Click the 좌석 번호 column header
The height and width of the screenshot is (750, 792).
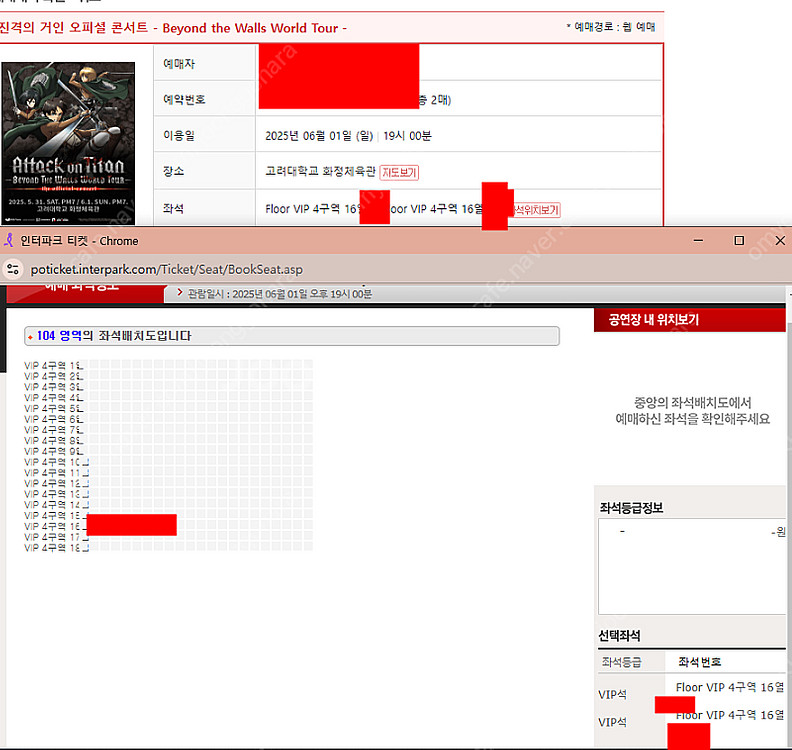pos(700,662)
